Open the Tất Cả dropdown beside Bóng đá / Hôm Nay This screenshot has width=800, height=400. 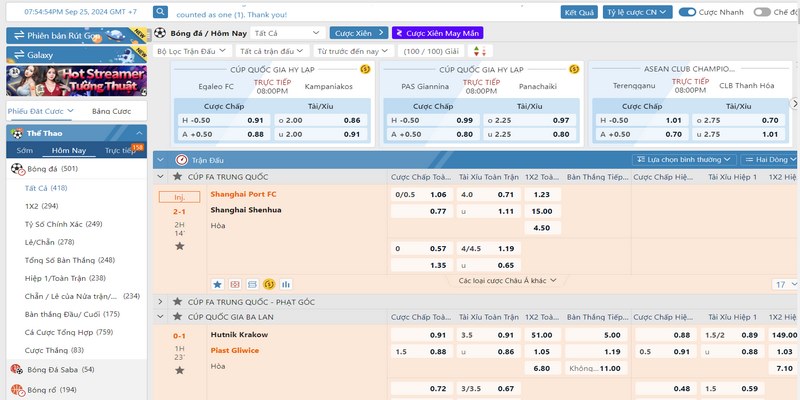288,33
